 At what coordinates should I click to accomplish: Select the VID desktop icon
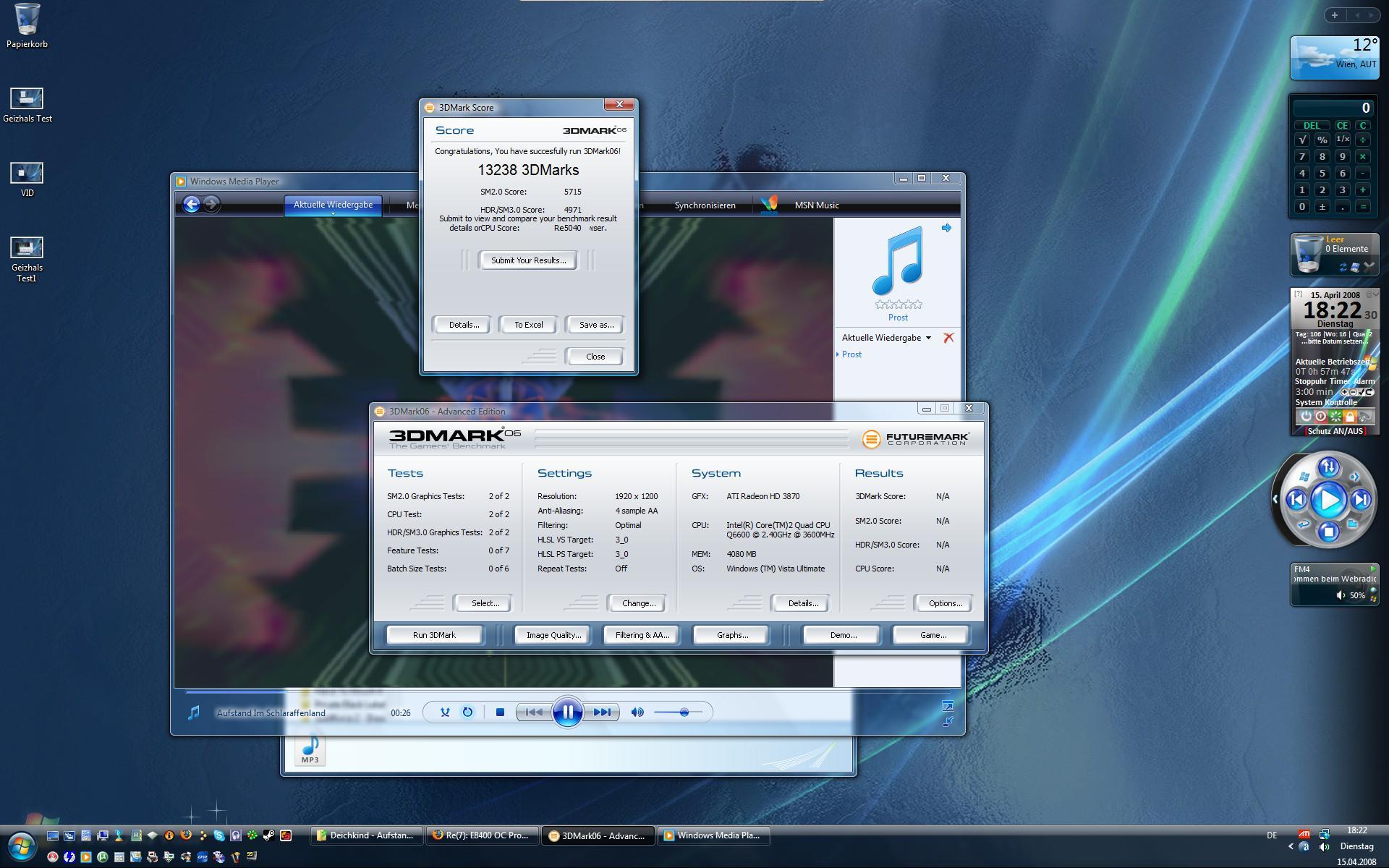(x=27, y=179)
